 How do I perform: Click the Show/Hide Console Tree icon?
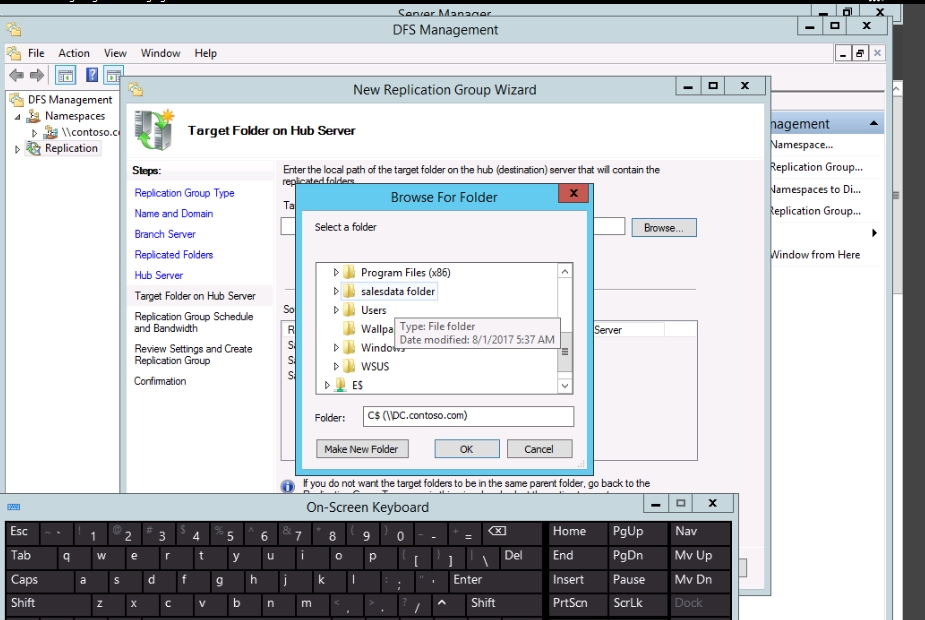coord(65,76)
